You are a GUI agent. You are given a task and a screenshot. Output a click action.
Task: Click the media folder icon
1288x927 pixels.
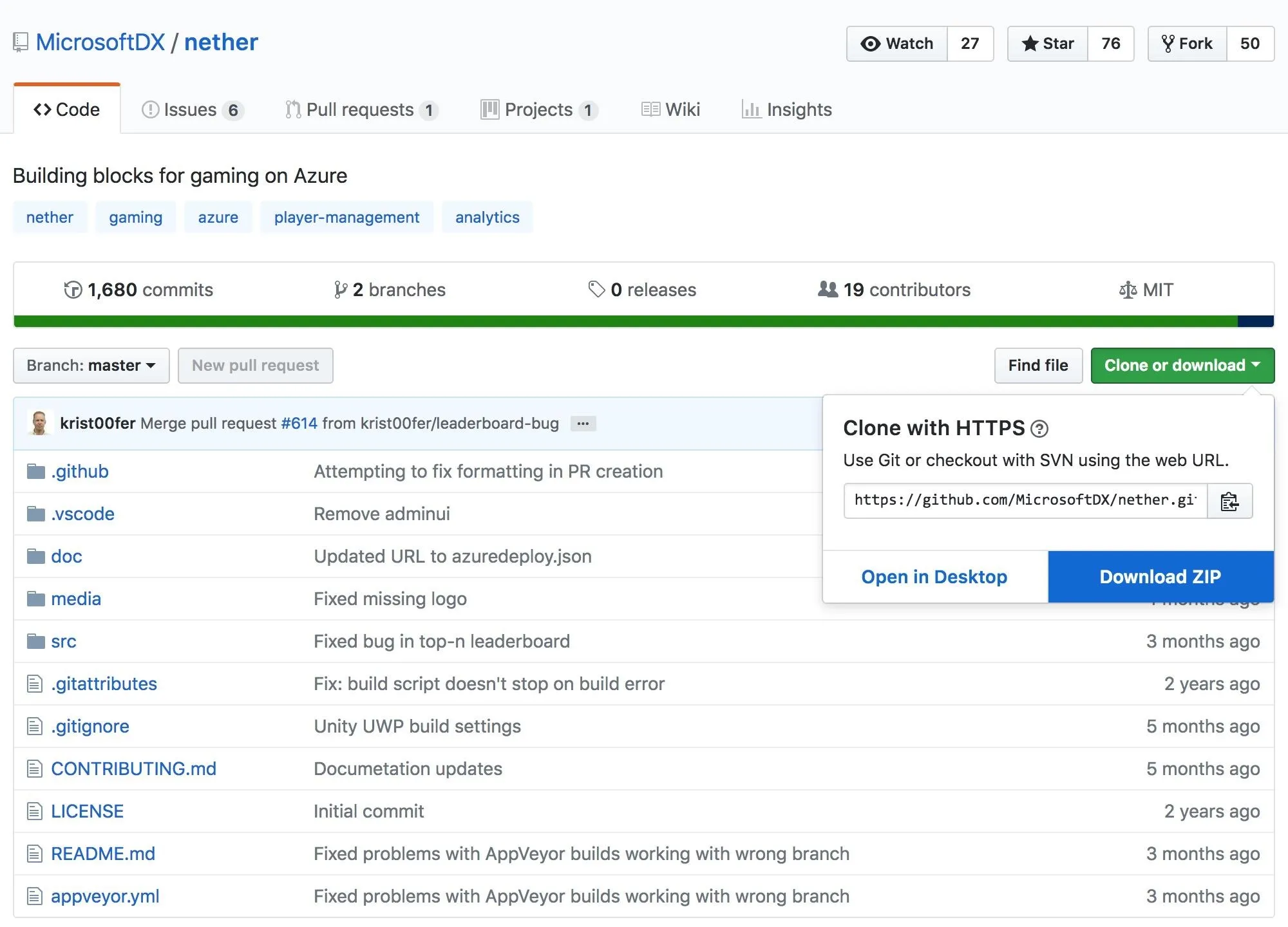[x=36, y=599]
